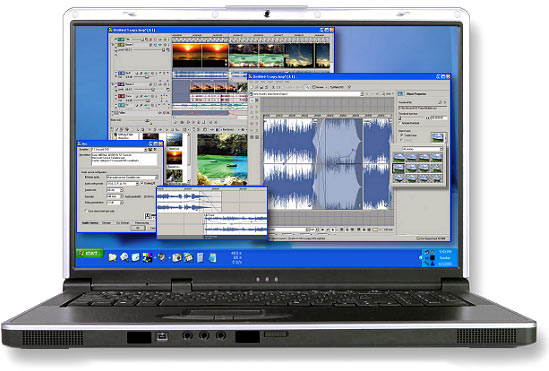Toggle the checkbox under the Object fade section
Image resolution: width=549 pixels, height=371 pixels.
coord(402,135)
